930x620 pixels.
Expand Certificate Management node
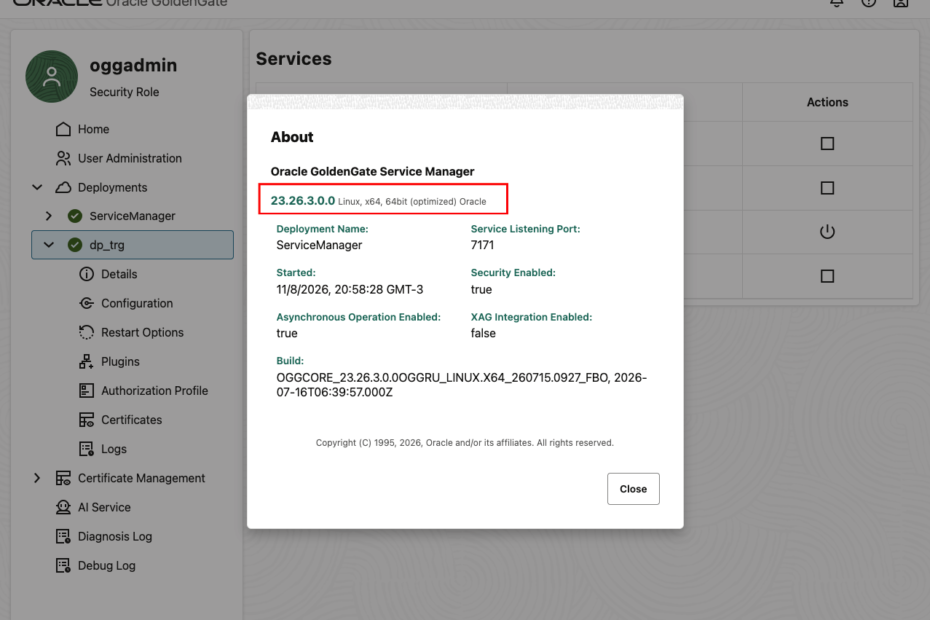(x=37, y=478)
